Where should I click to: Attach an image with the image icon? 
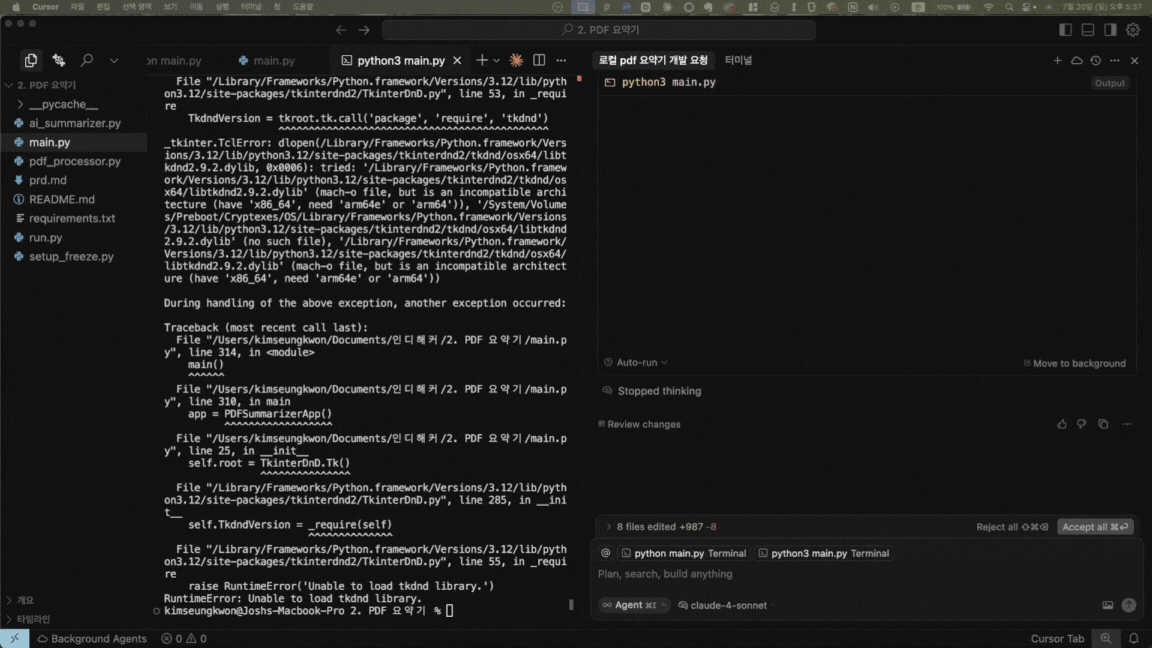pyautogui.click(x=1107, y=605)
